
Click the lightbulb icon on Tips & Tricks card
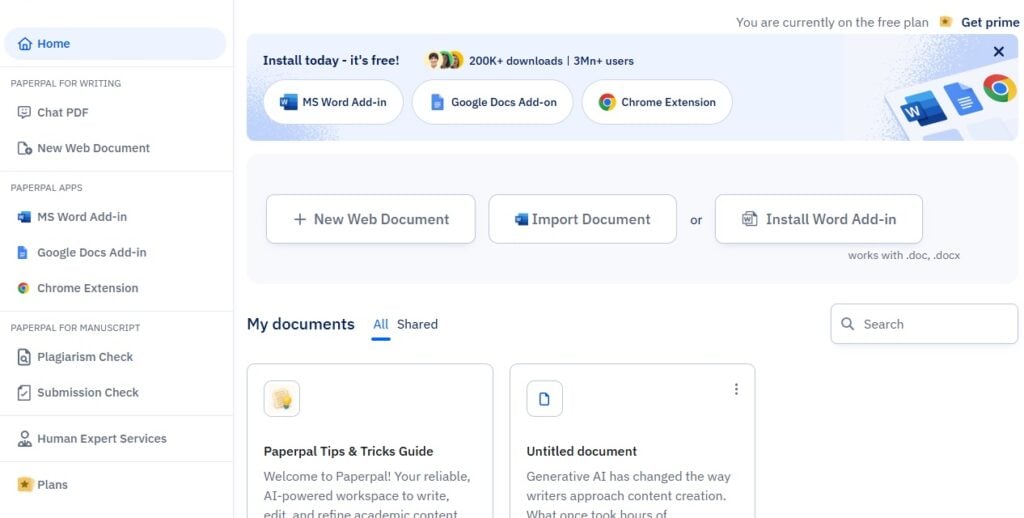click(x=282, y=398)
